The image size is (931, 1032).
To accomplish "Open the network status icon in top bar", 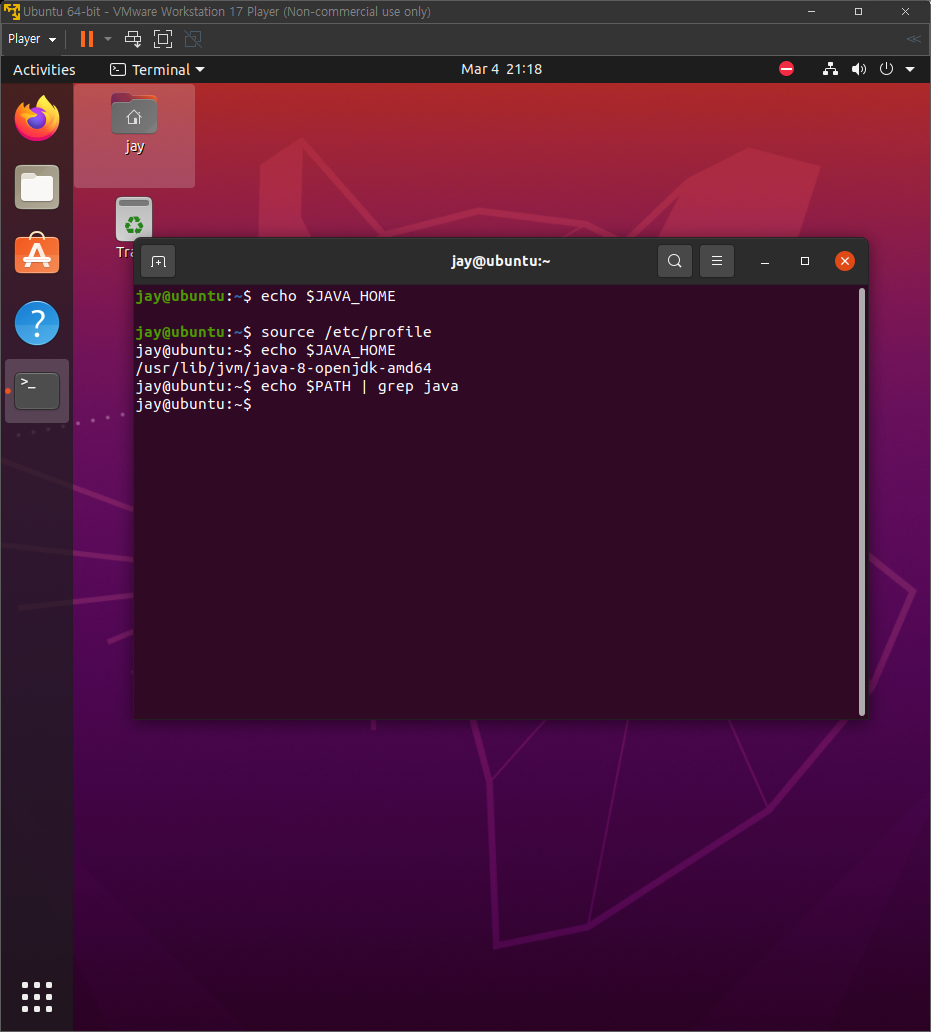I will pos(830,69).
